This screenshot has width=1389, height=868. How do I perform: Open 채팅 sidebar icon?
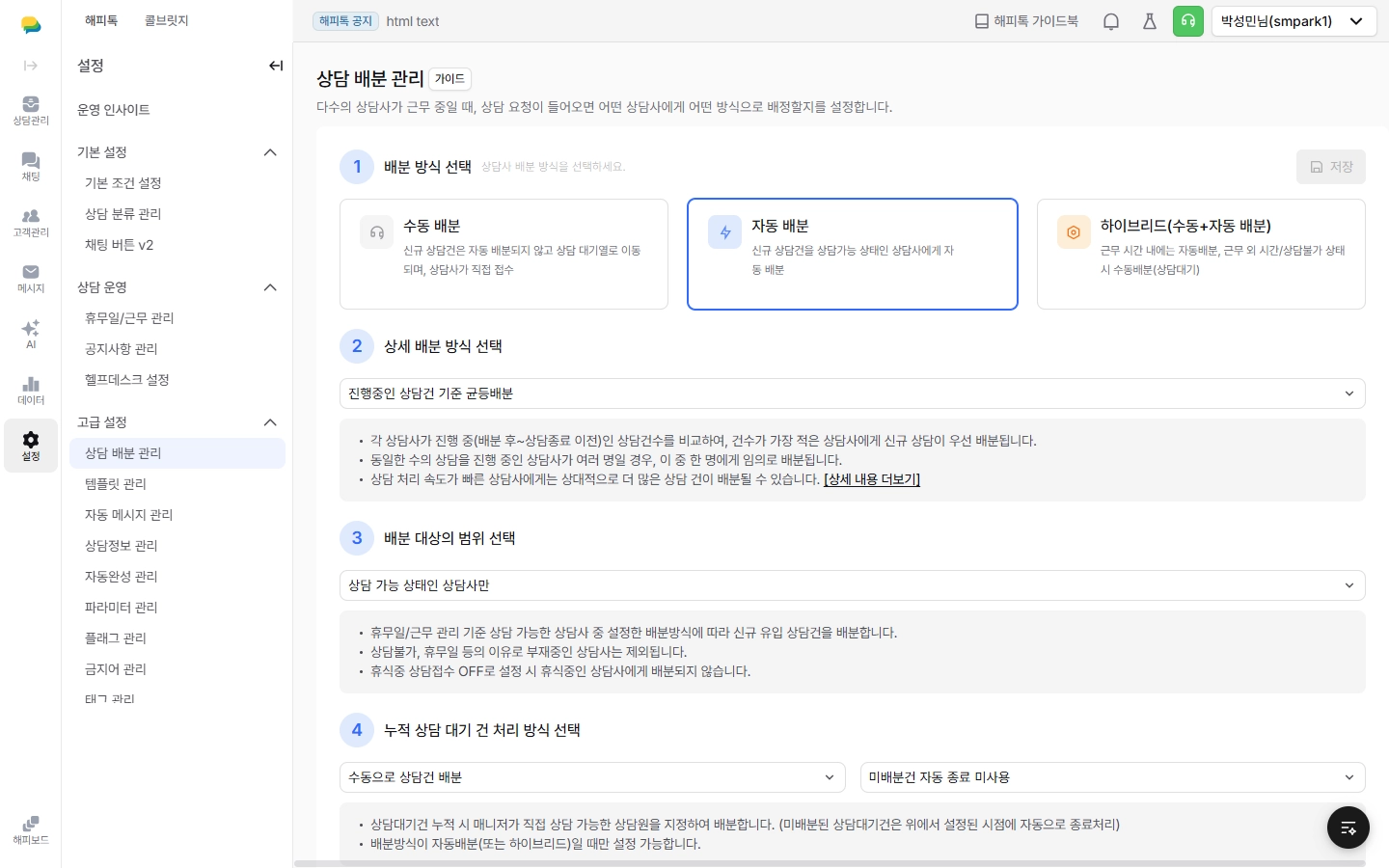(31, 167)
